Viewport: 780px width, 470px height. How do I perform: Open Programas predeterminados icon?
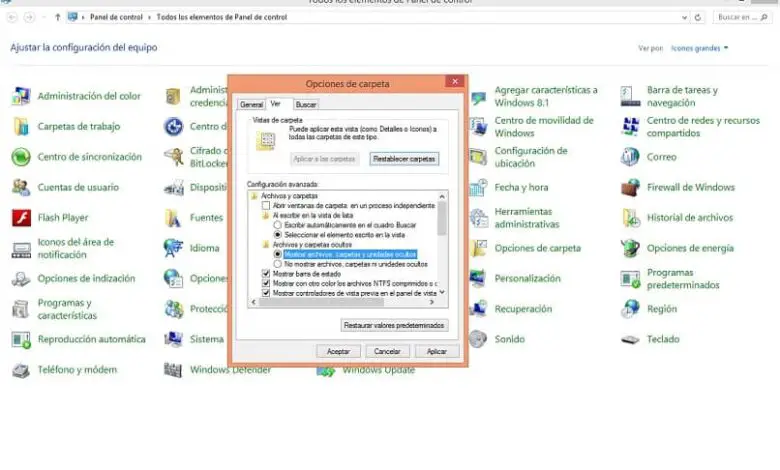tap(630, 279)
